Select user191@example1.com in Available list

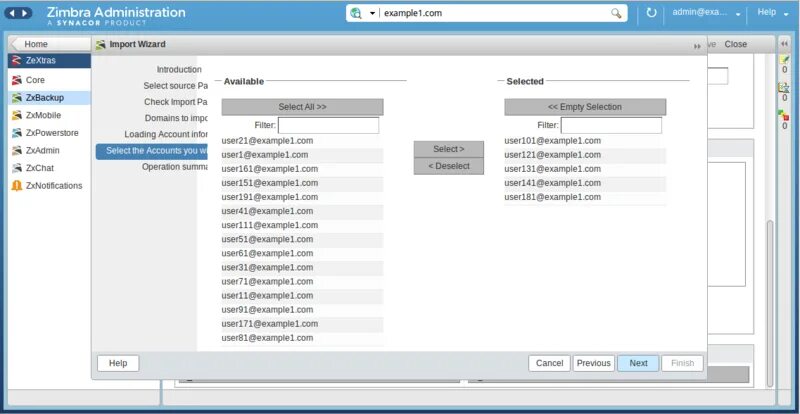pos(303,197)
